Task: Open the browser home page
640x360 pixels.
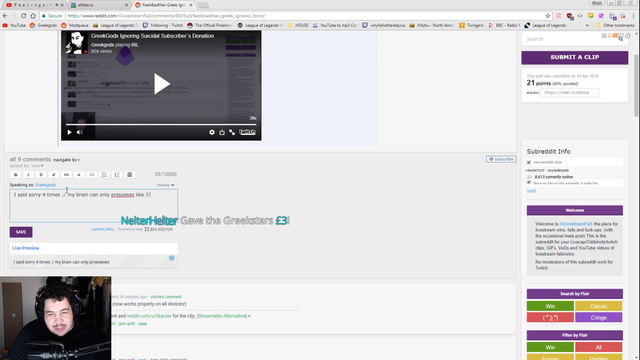Action: (x=33, y=16)
